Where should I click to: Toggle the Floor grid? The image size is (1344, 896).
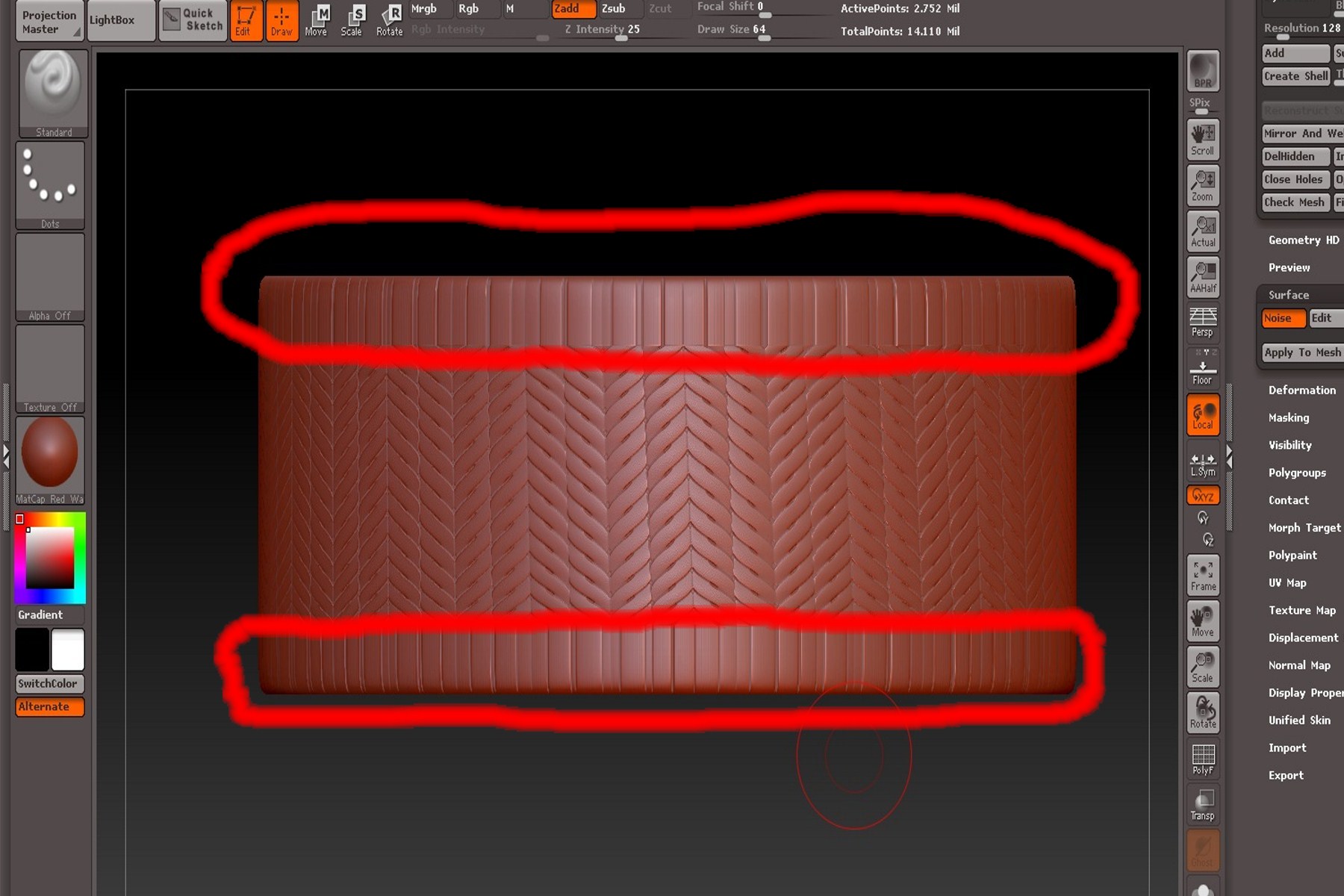[1203, 368]
